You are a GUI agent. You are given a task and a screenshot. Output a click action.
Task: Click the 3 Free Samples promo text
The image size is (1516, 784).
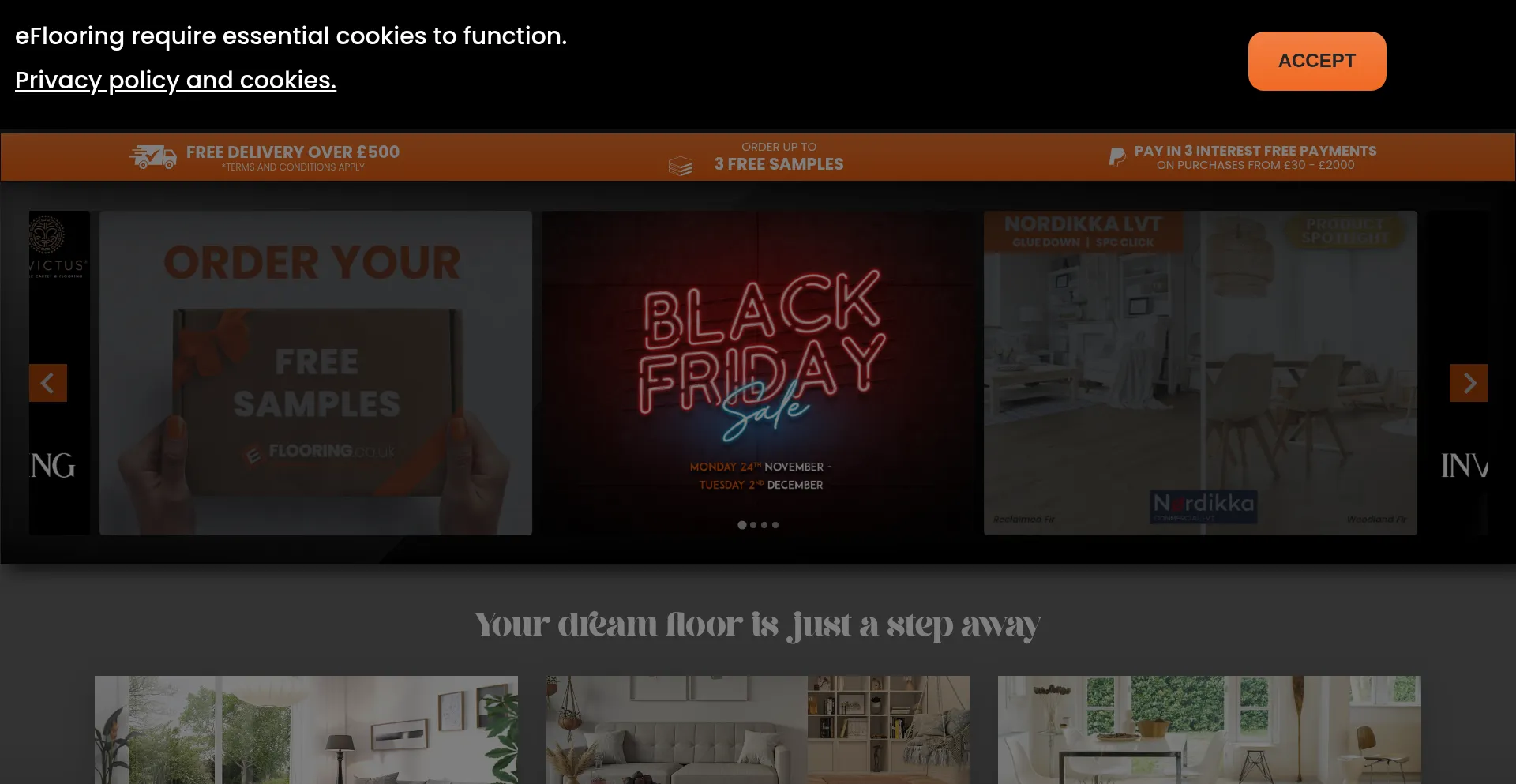click(779, 164)
